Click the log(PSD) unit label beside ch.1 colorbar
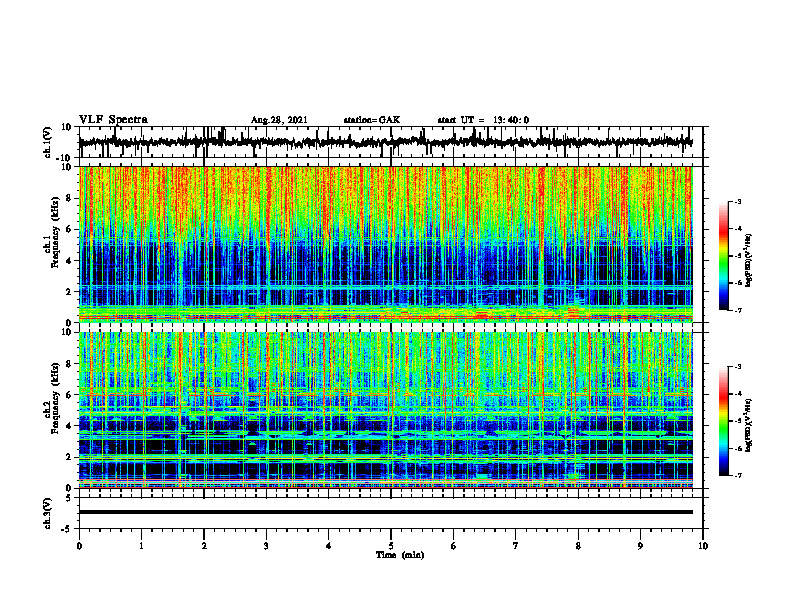Viewport: 792px width, 612px height. click(x=749, y=261)
